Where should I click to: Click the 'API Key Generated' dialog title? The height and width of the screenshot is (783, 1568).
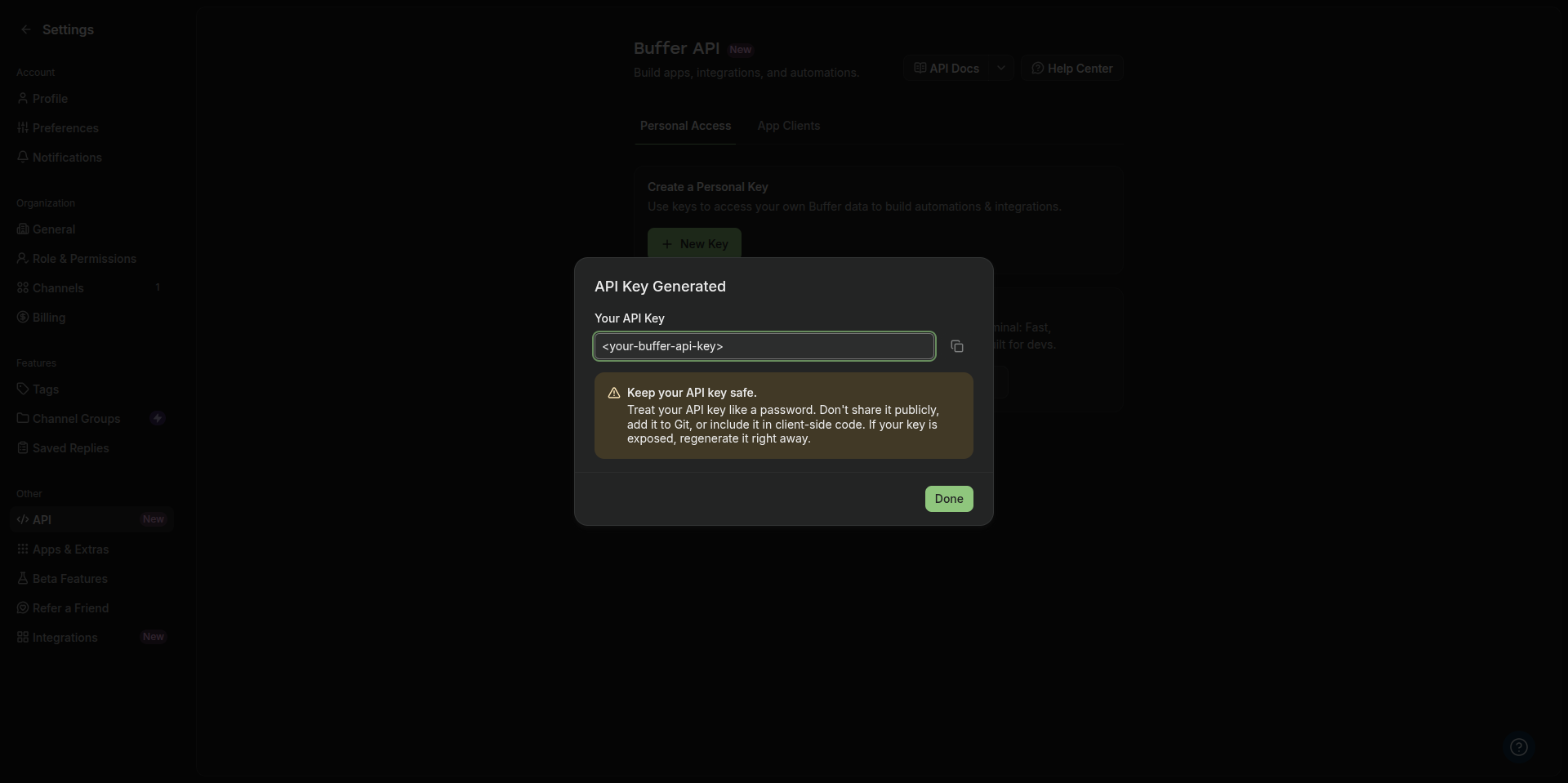[x=660, y=287]
